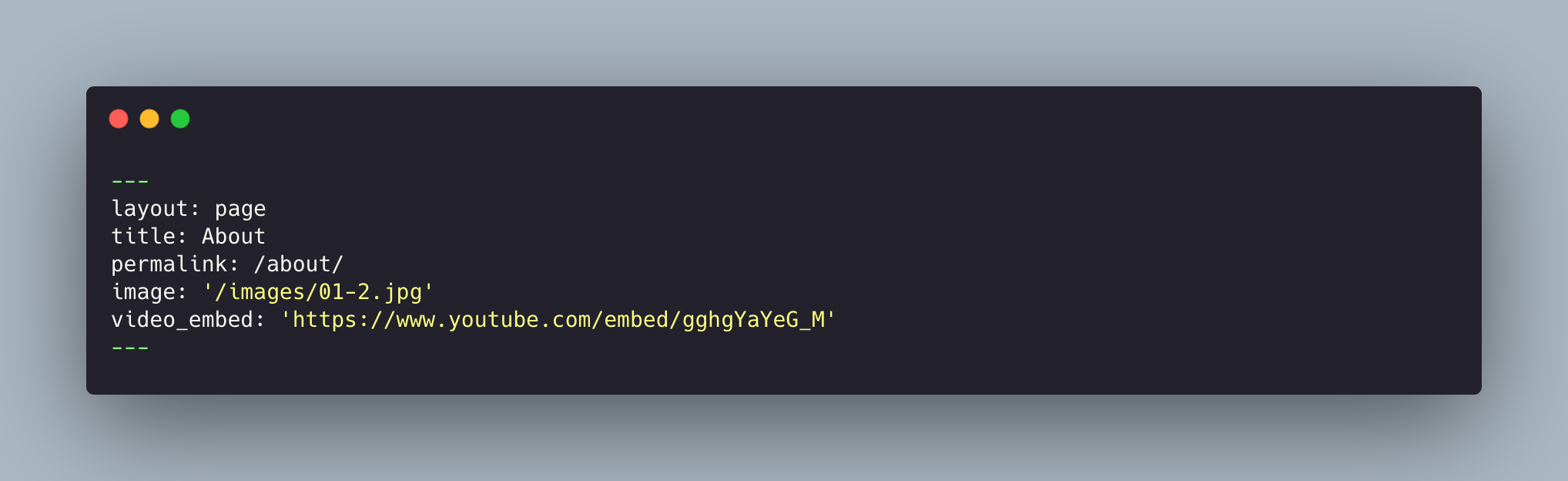Click the title key
Screen dimensions: 1568x481
[x=143, y=237]
